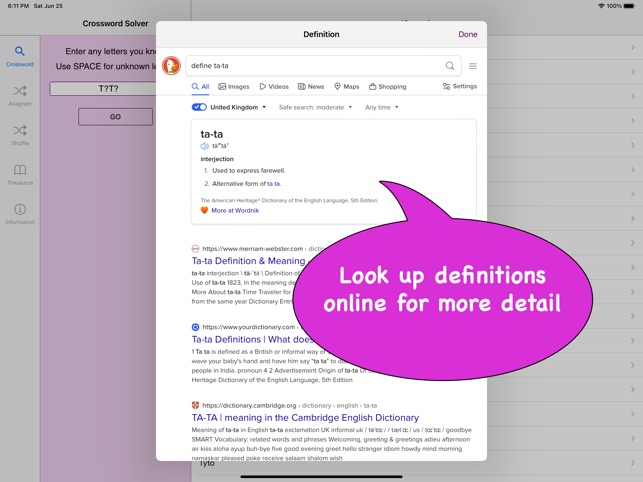Switch to Images results tab

pyautogui.click(x=234, y=87)
